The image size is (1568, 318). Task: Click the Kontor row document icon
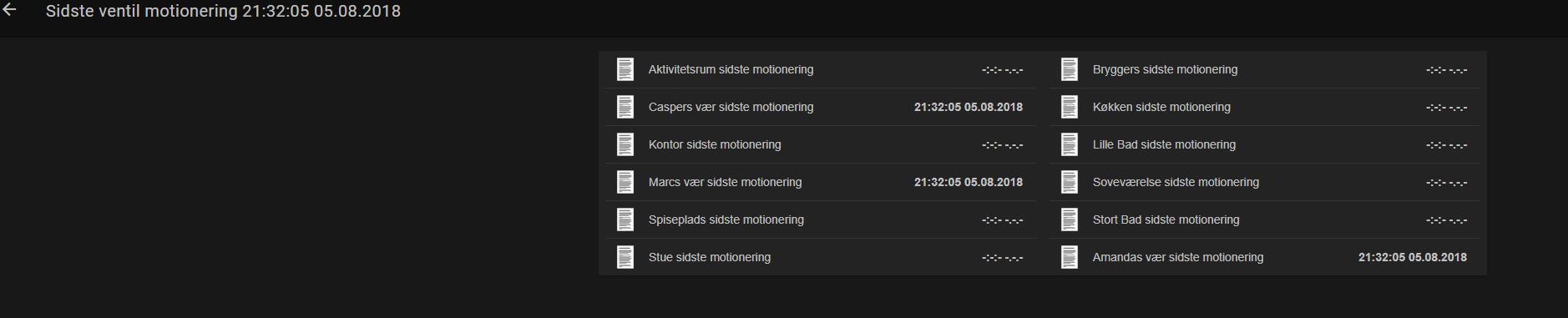click(625, 144)
